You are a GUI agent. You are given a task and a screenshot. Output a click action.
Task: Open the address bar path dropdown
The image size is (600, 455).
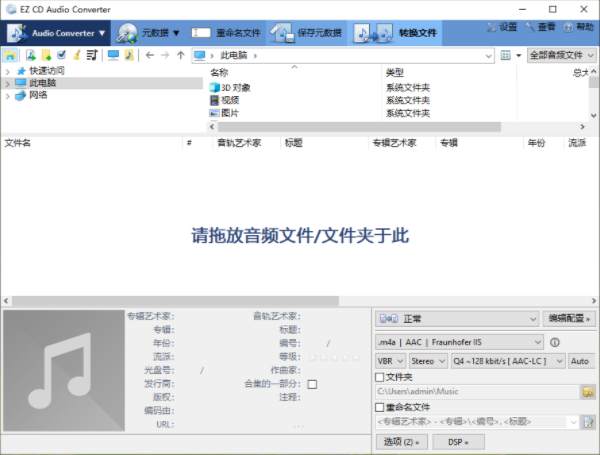point(488,56)
